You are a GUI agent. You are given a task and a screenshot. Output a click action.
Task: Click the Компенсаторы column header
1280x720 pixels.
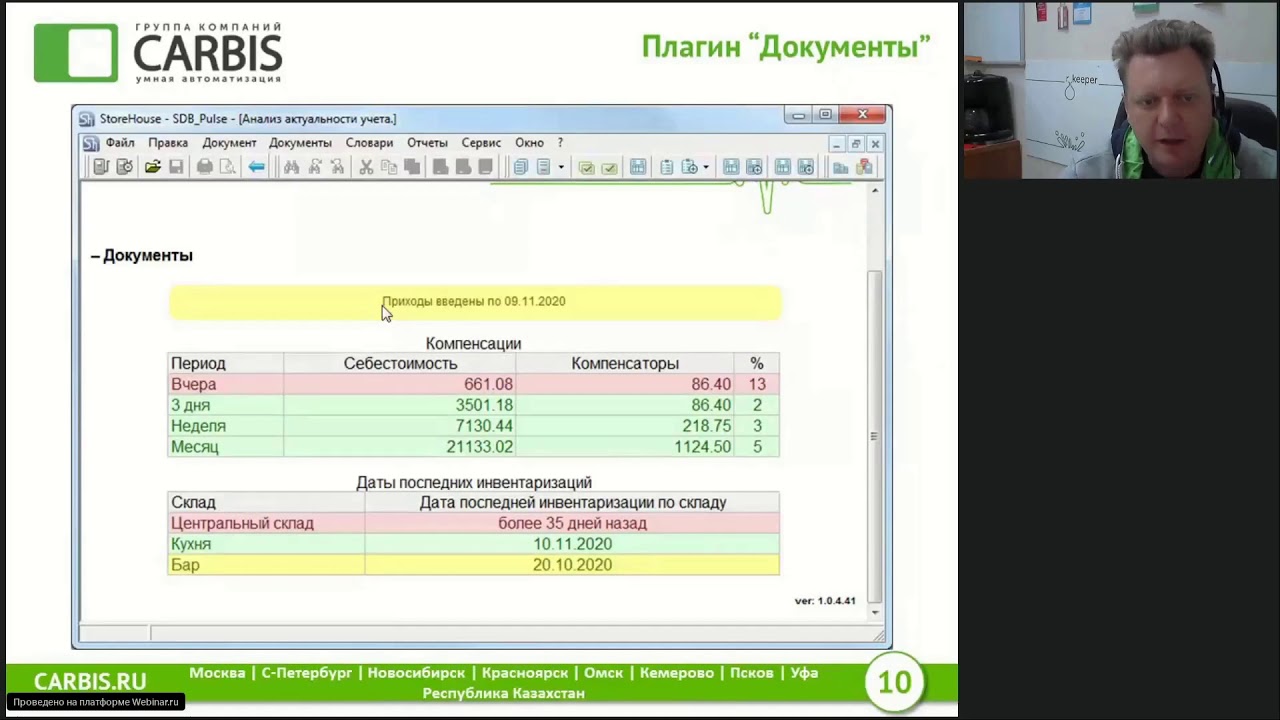tap(625, 364)
